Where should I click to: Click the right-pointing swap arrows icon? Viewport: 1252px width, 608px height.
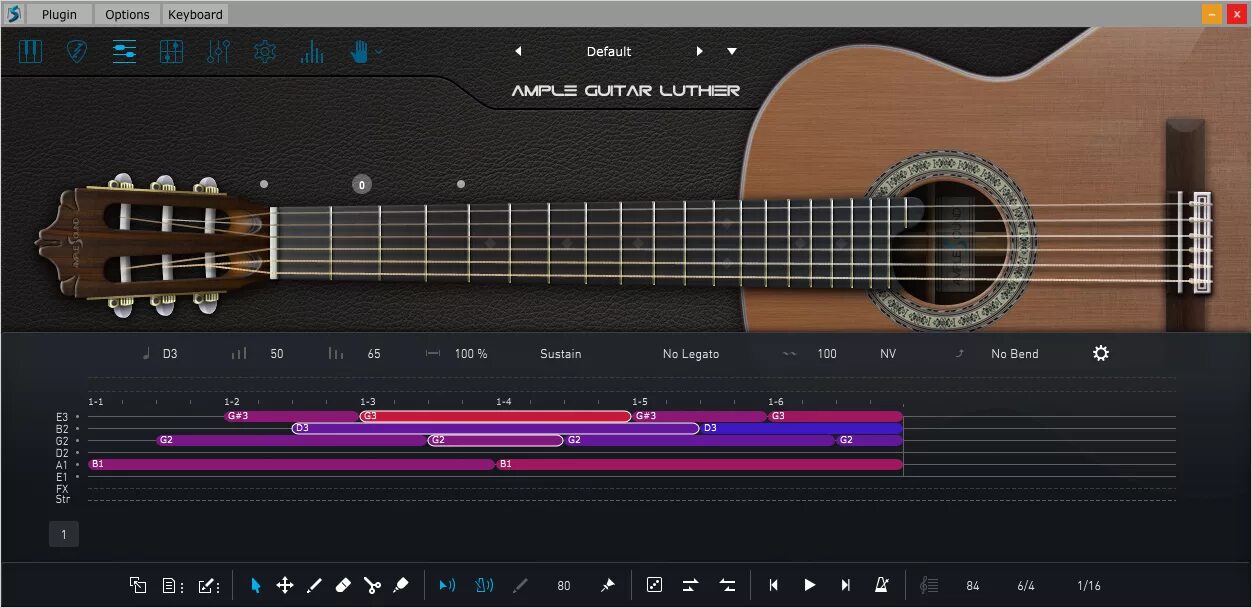[x=690, y=586]
